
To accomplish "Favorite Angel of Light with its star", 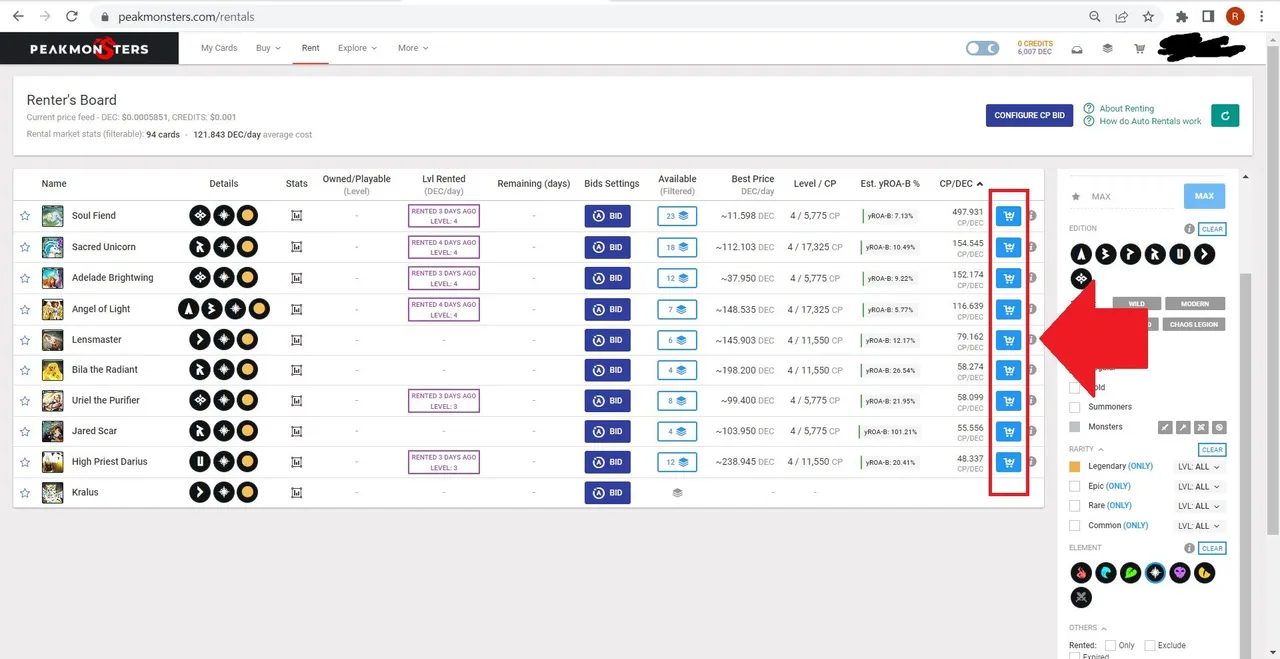I will pyautogui.click(x=26, y=309).
